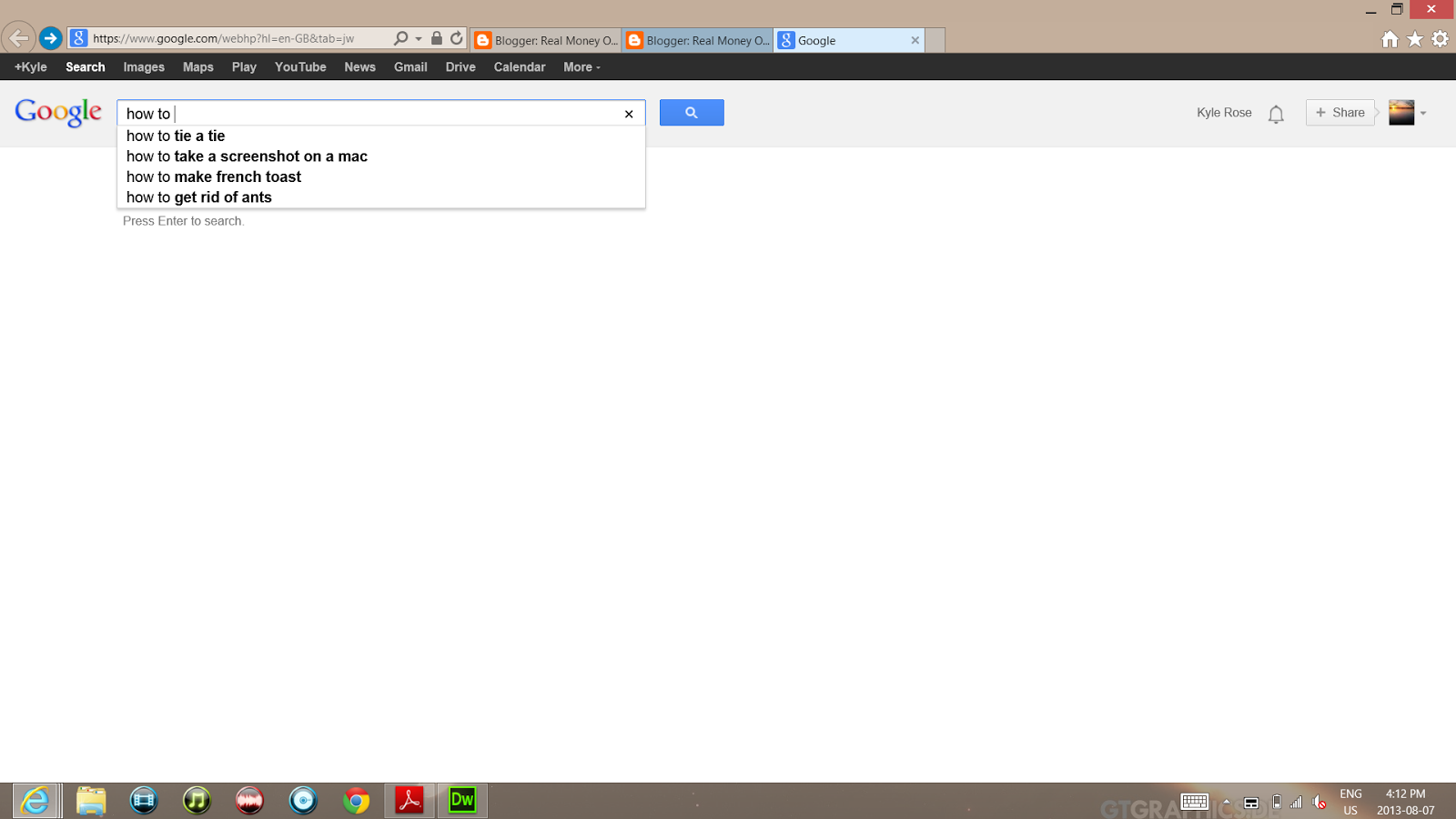Open the notifications bell
Image resolution: width=1456 pixels, height=819 pixels.
(1276, 114)
